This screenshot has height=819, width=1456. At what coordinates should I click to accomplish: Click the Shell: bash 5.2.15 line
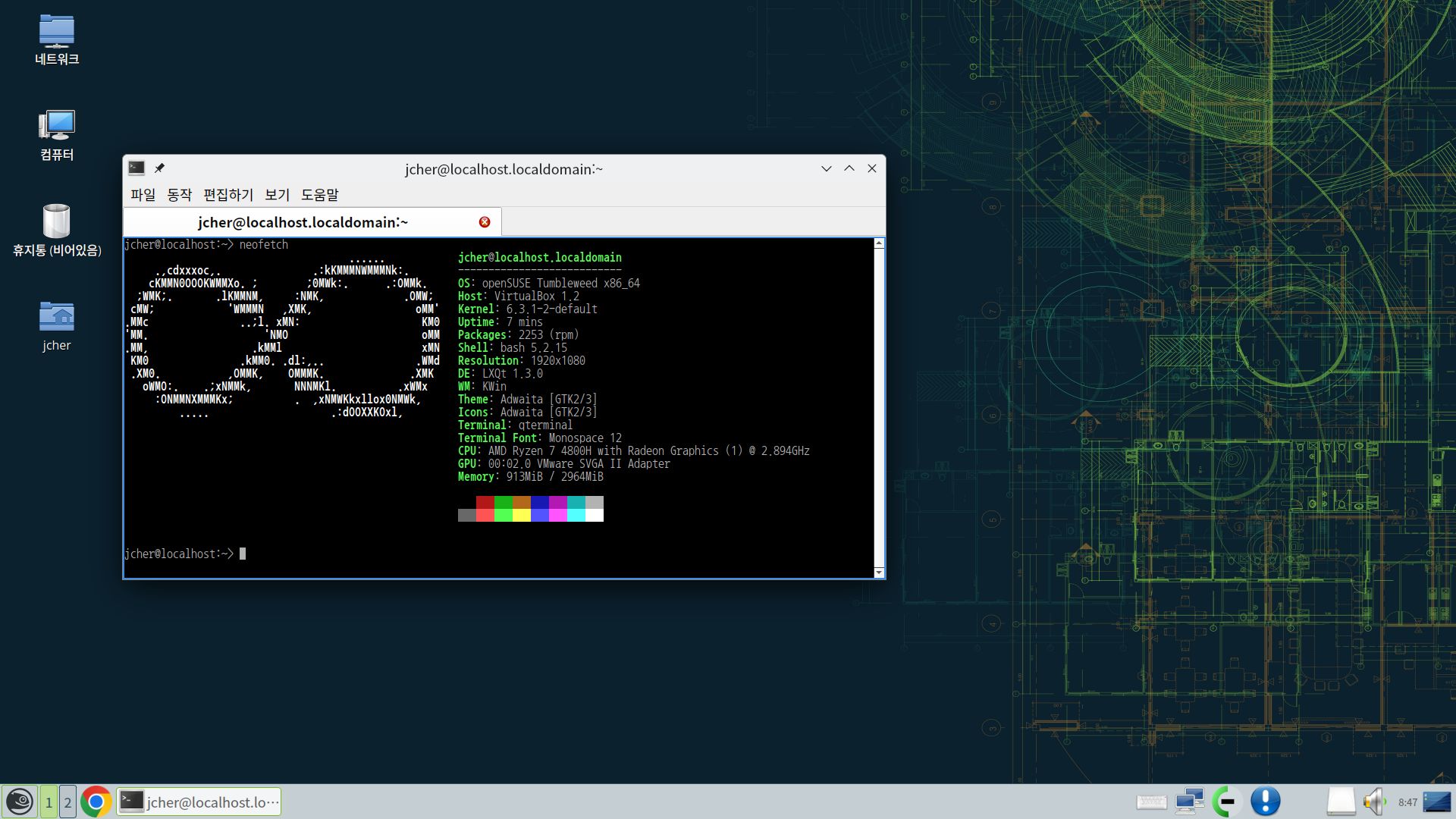(x=513, y=347)
